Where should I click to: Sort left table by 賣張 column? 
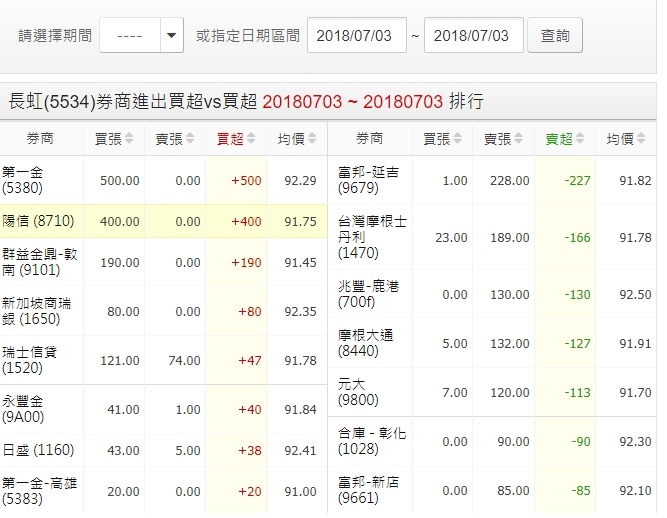tap(175, 139)
